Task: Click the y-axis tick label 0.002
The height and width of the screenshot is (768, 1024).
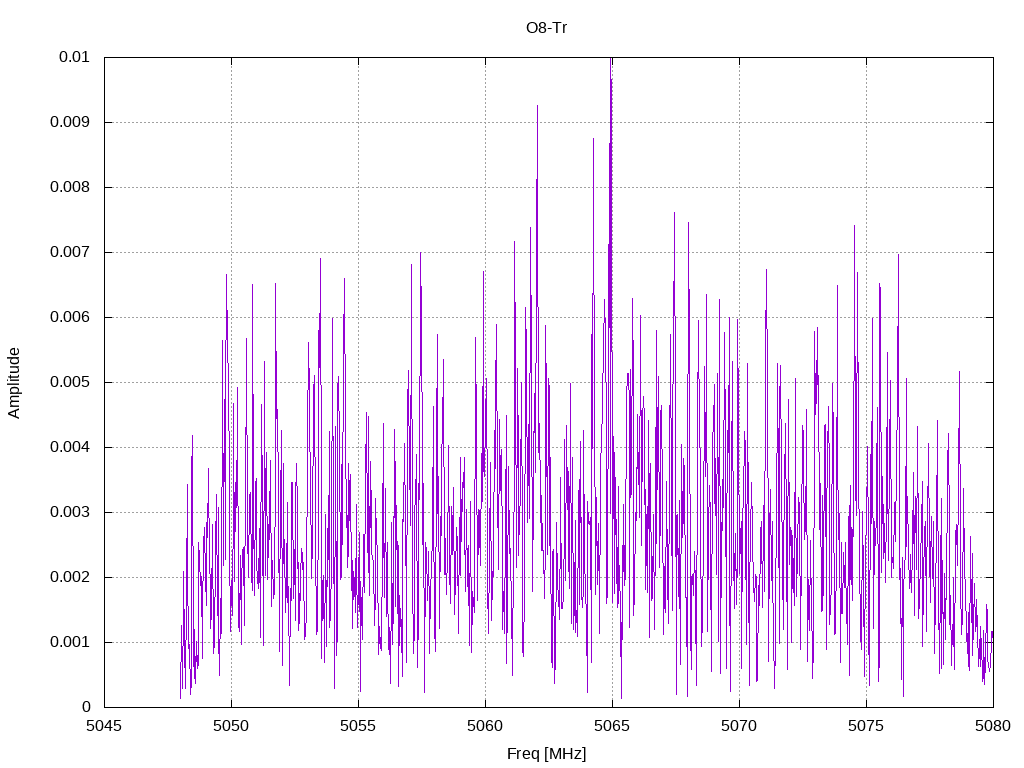Action: point(70,577)
